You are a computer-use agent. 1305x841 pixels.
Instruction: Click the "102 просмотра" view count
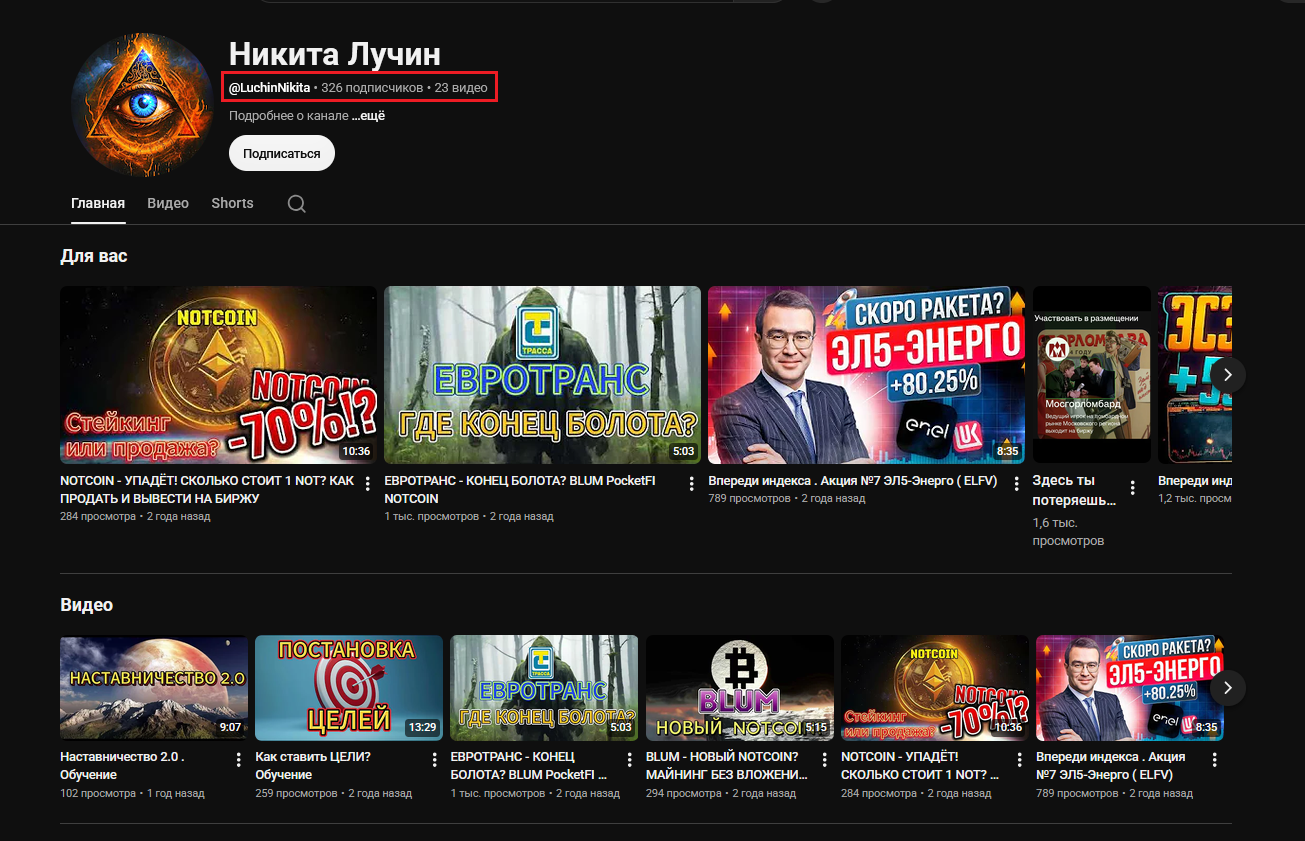click(x=98, y=793)
